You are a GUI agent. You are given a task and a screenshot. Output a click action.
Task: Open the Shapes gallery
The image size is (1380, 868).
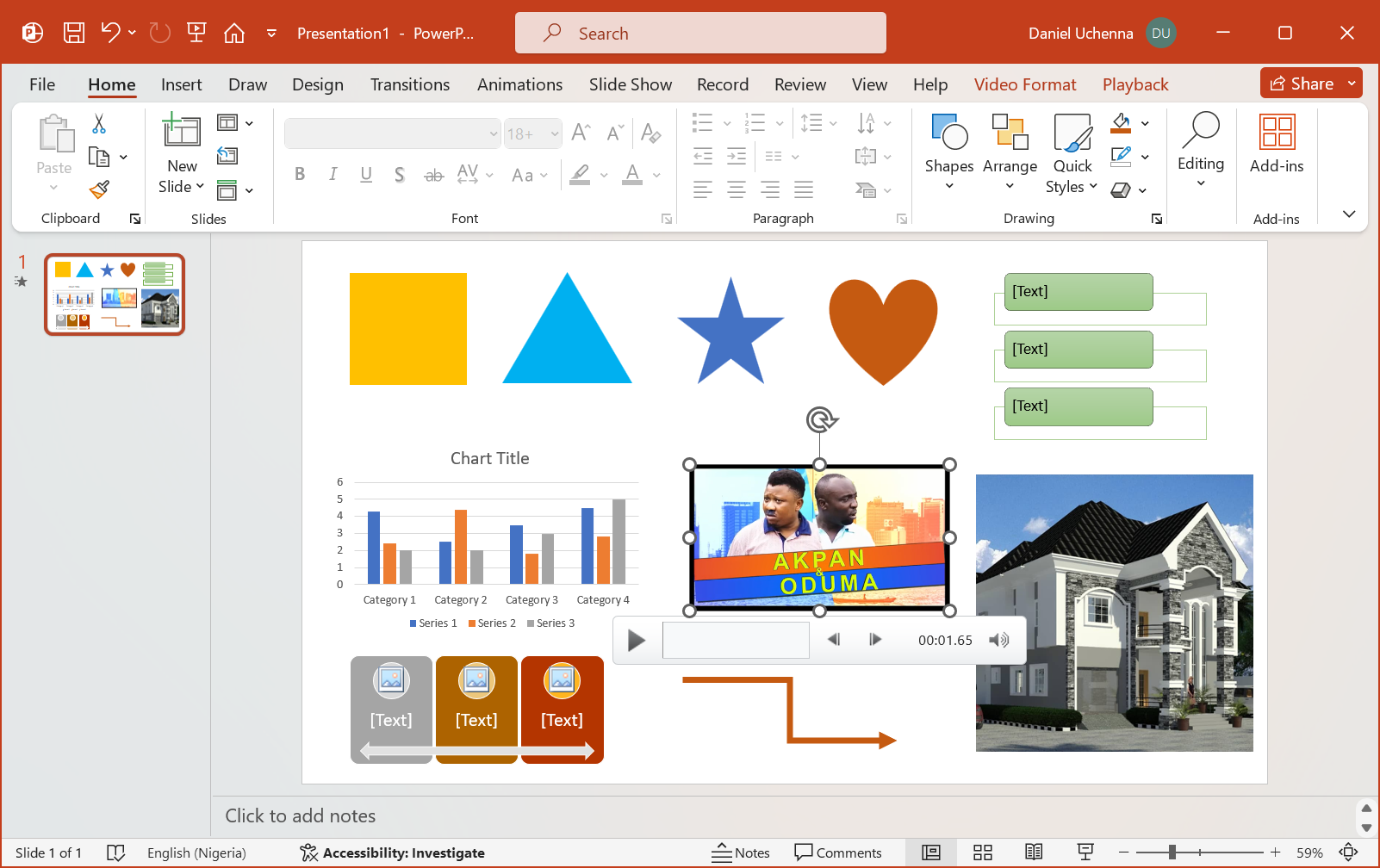click(x=948, y=152)
